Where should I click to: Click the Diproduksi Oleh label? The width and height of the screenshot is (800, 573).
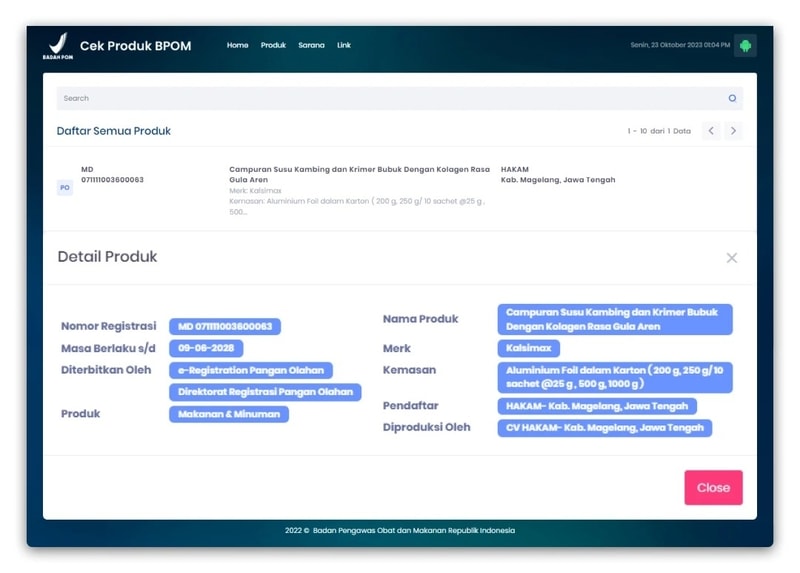(x=427, y=427)
